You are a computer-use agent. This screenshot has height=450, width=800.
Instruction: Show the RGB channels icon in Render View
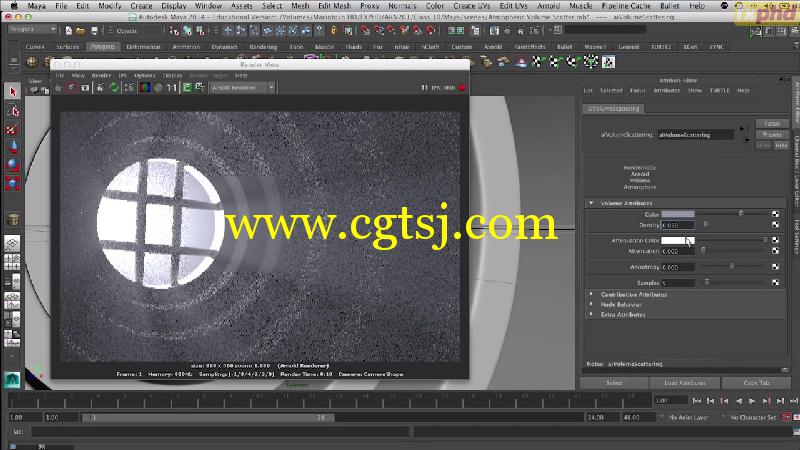(145, 88)
